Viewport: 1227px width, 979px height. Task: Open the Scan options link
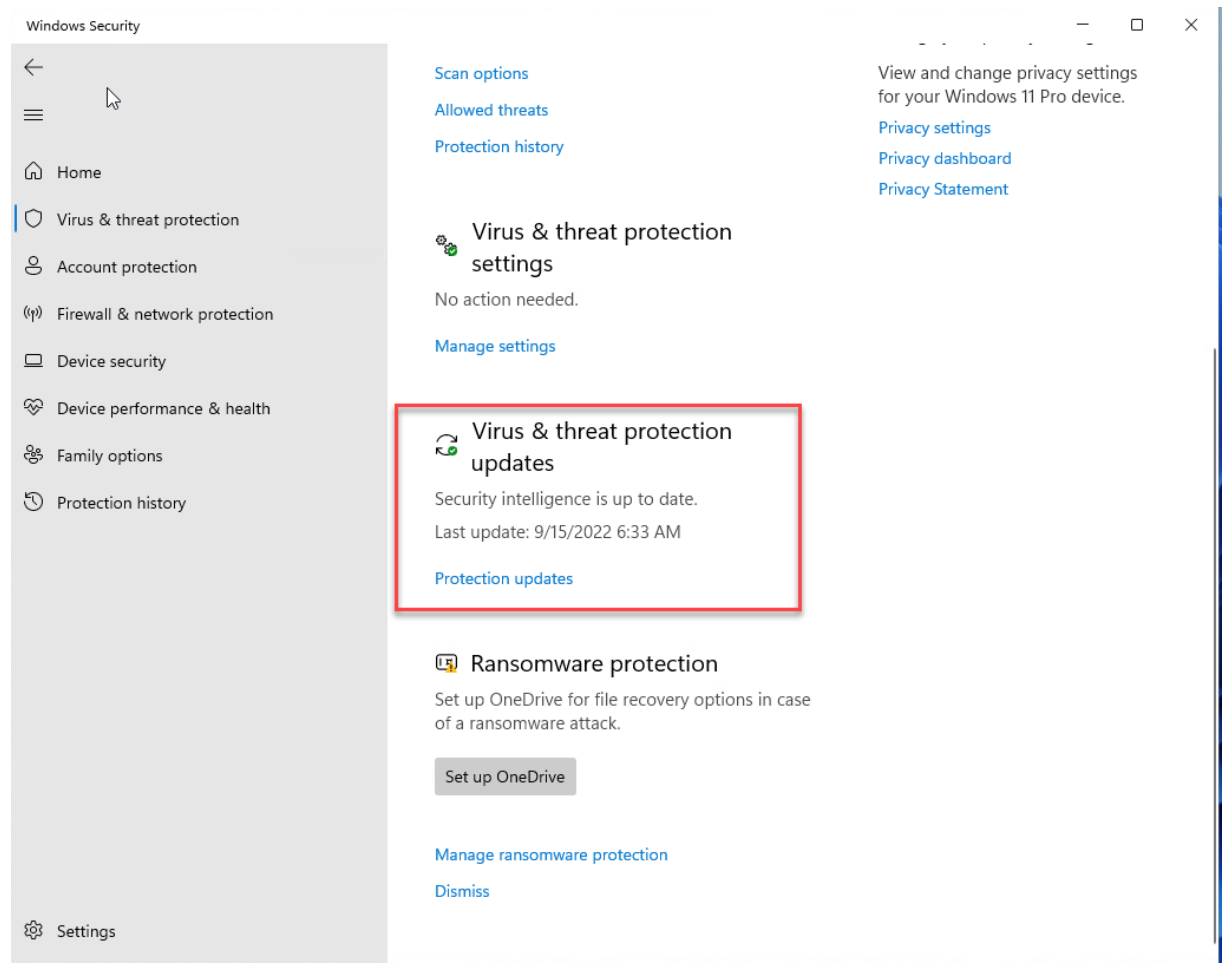click(x=481, y=73)
